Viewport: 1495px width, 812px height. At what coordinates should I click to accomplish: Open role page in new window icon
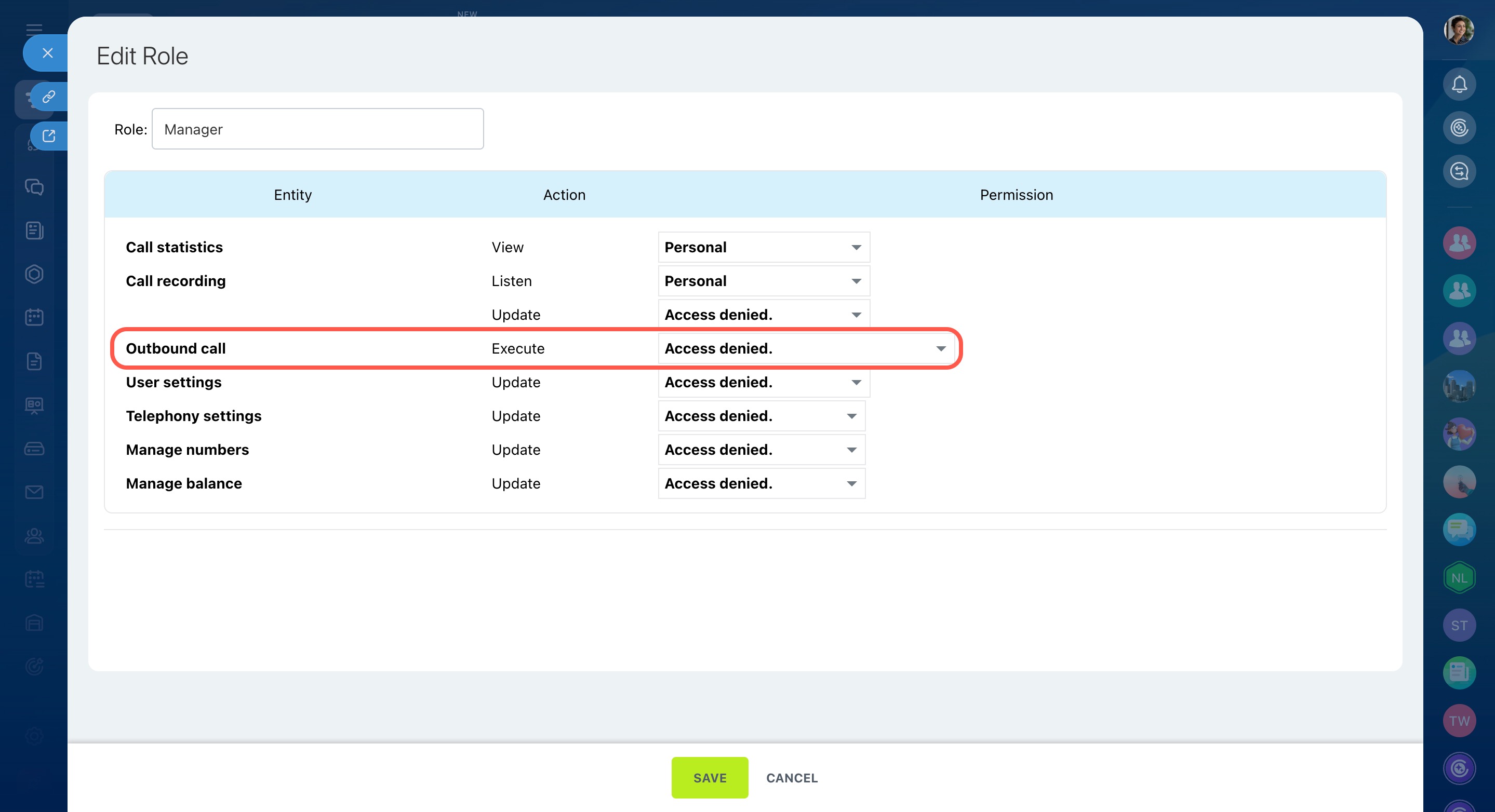click(x=49, y=137)
